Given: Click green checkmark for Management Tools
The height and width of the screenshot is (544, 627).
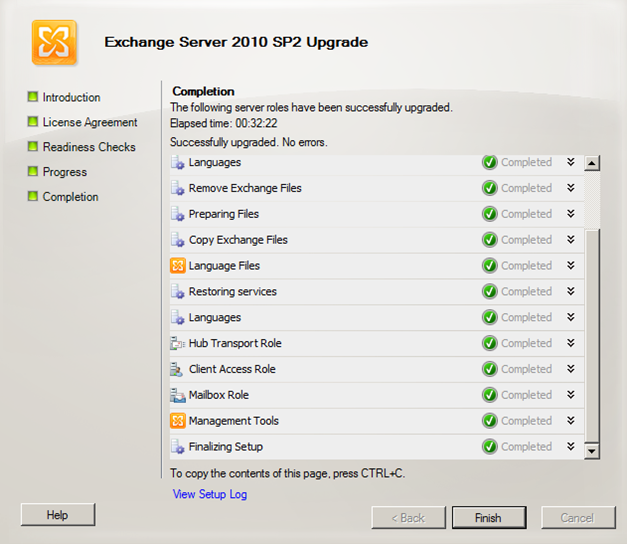Looking at the screenshot, I should point(489,421).
